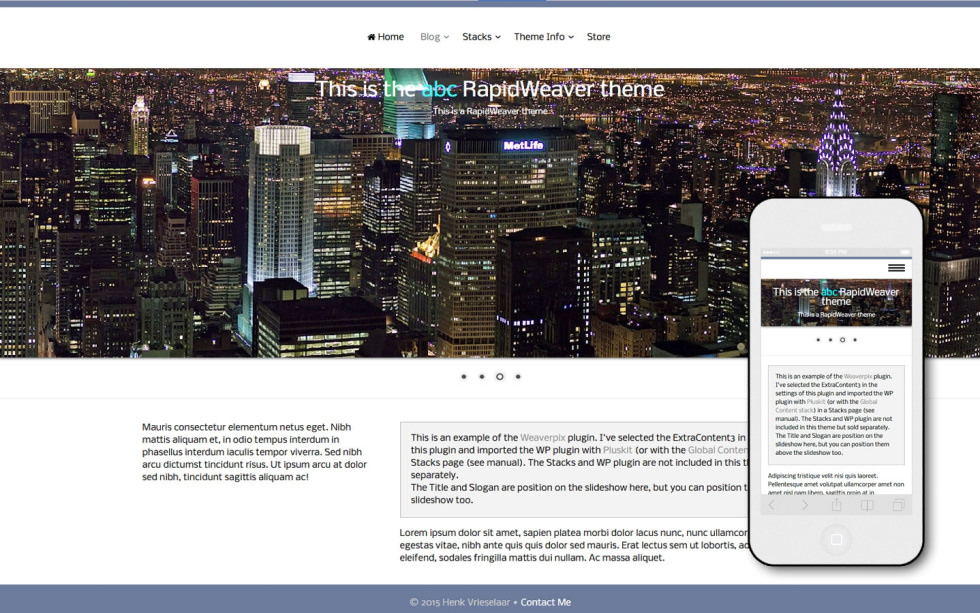Image resolution: width=980 pixels, height=613 pixels.
Task: Open the Theme Info menu
Action: 544,37
